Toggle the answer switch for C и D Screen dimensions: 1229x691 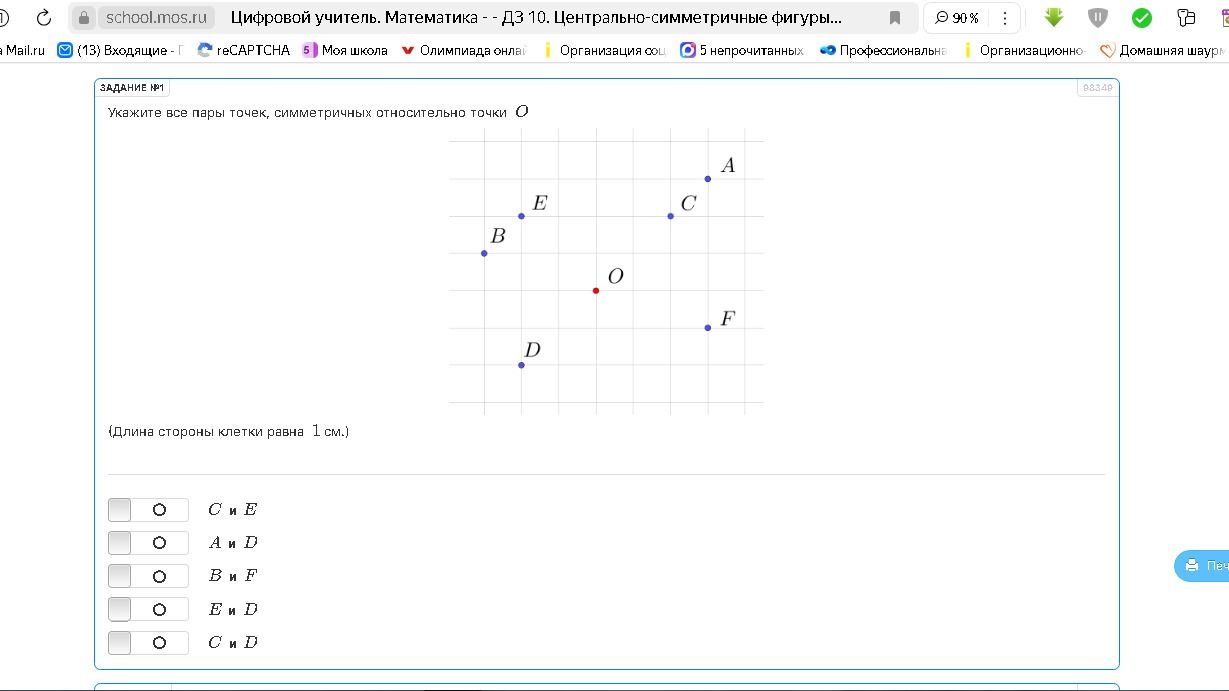[x=148, y=643]
